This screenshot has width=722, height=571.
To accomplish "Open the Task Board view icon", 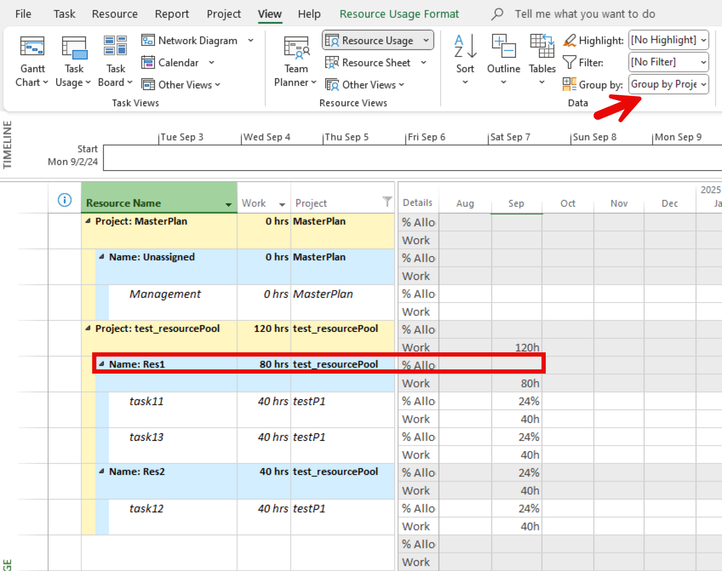I will coord(115,47).
